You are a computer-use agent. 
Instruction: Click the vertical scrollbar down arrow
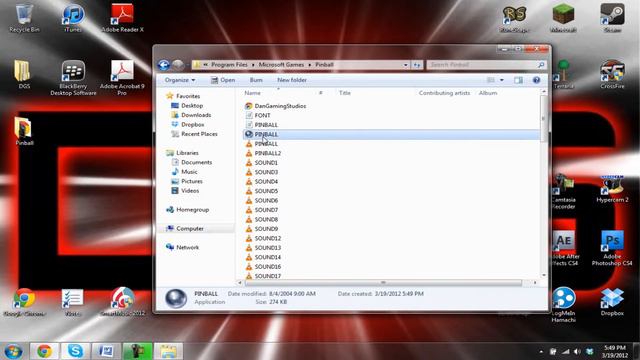[543, 276]
